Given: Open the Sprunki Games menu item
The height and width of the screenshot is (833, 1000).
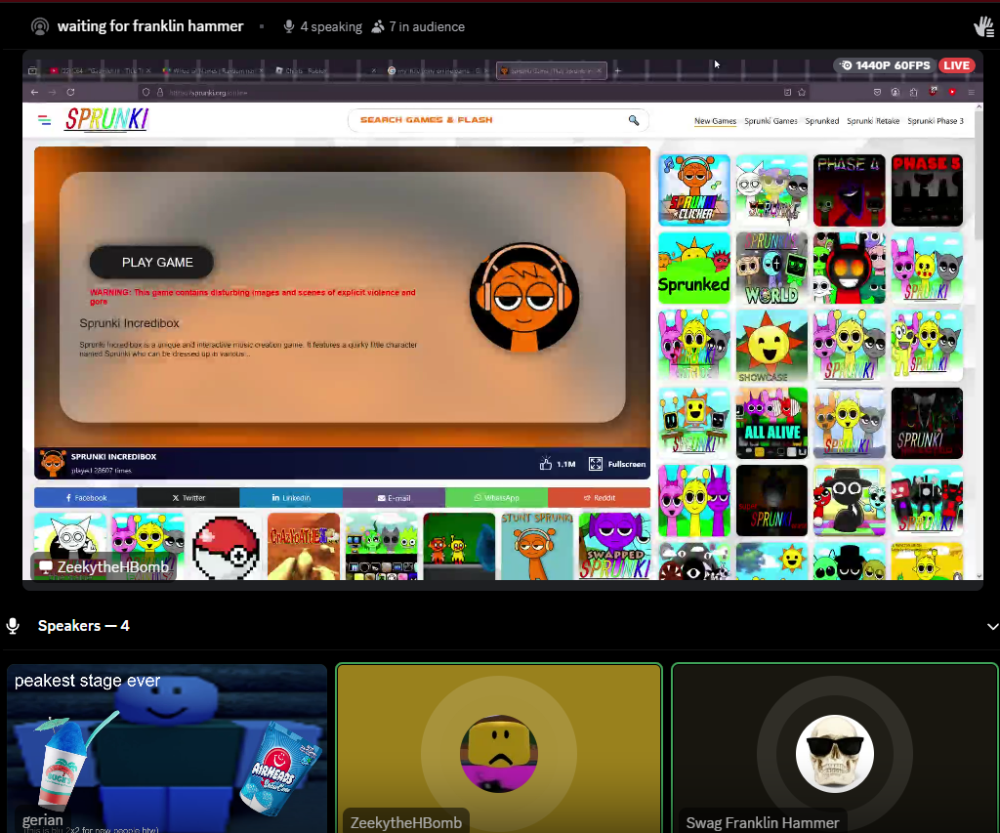Looking at the screenshot, I should [x=770, y=121].
